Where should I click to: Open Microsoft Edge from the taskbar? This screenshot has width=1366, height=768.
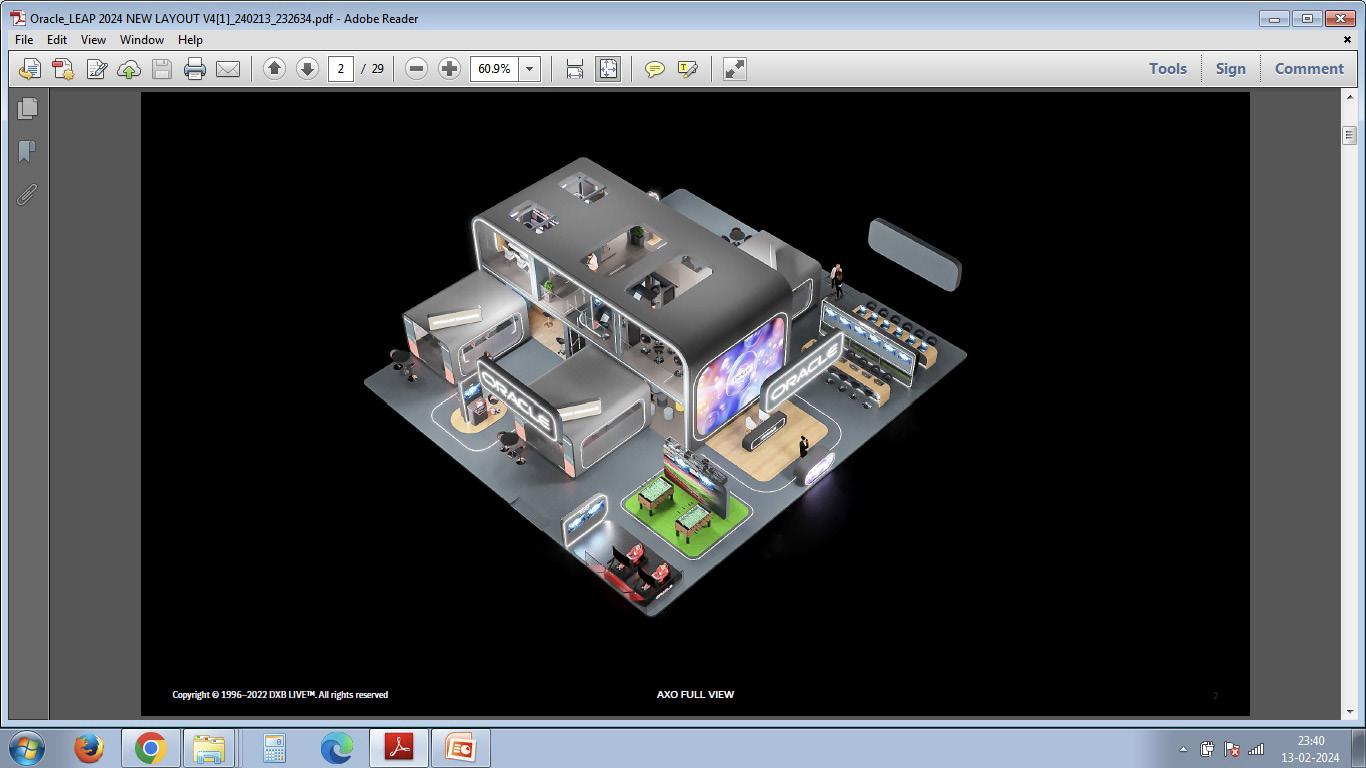pos(337,748)
